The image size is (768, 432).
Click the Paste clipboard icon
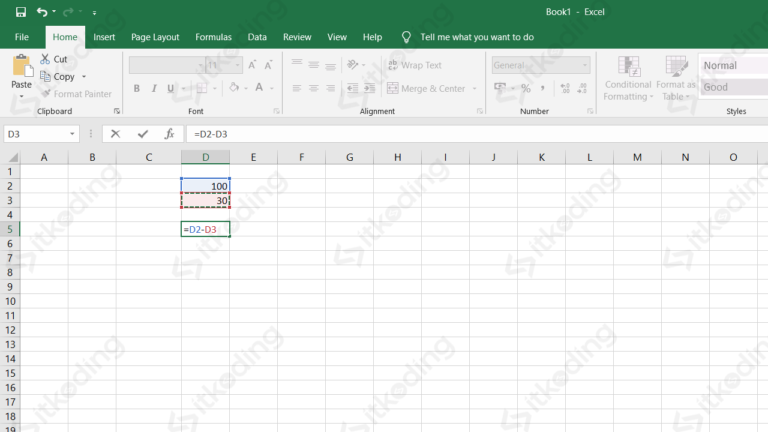(x=22, y=66)
